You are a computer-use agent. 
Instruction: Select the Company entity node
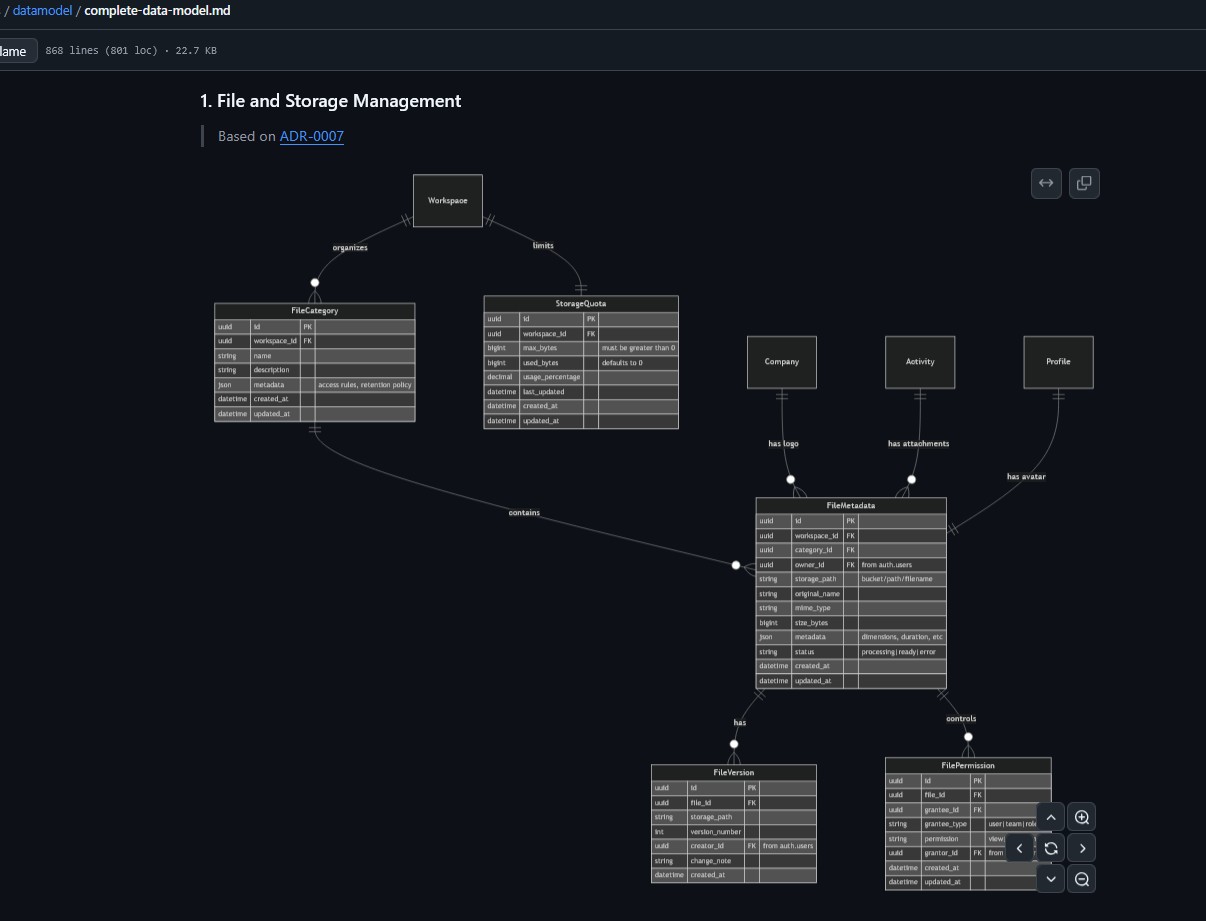point(781,362)
